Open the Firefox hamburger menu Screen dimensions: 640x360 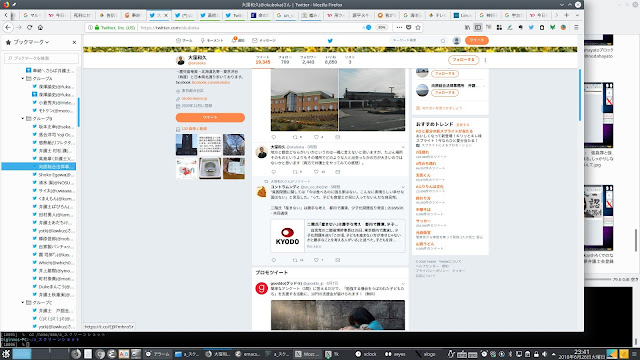click(576, 27)
